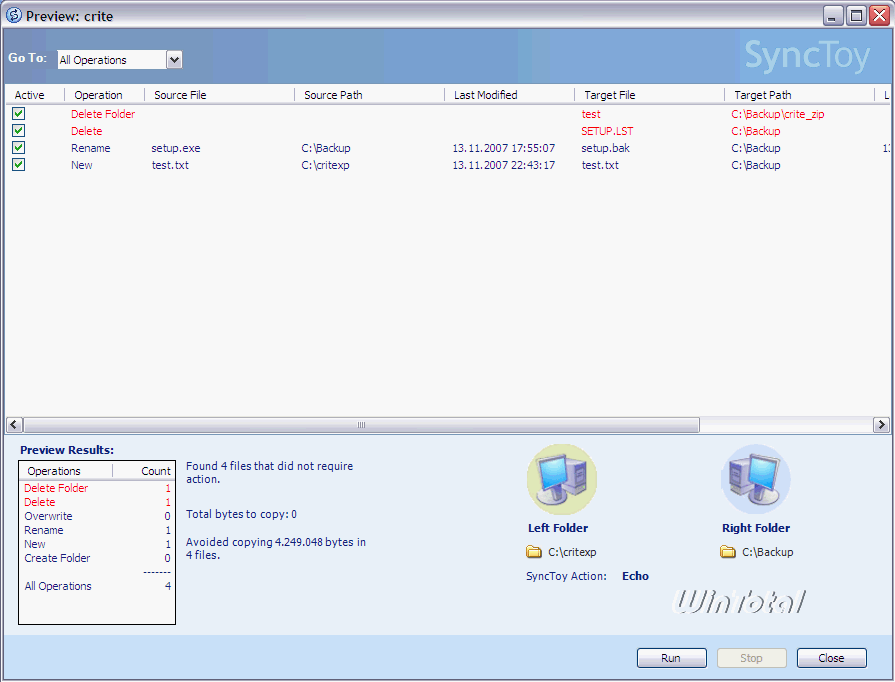The width and height of the screenshot is (895, 682).
Task: Click the Right Folder computer icon
Action: coord(756,480)
